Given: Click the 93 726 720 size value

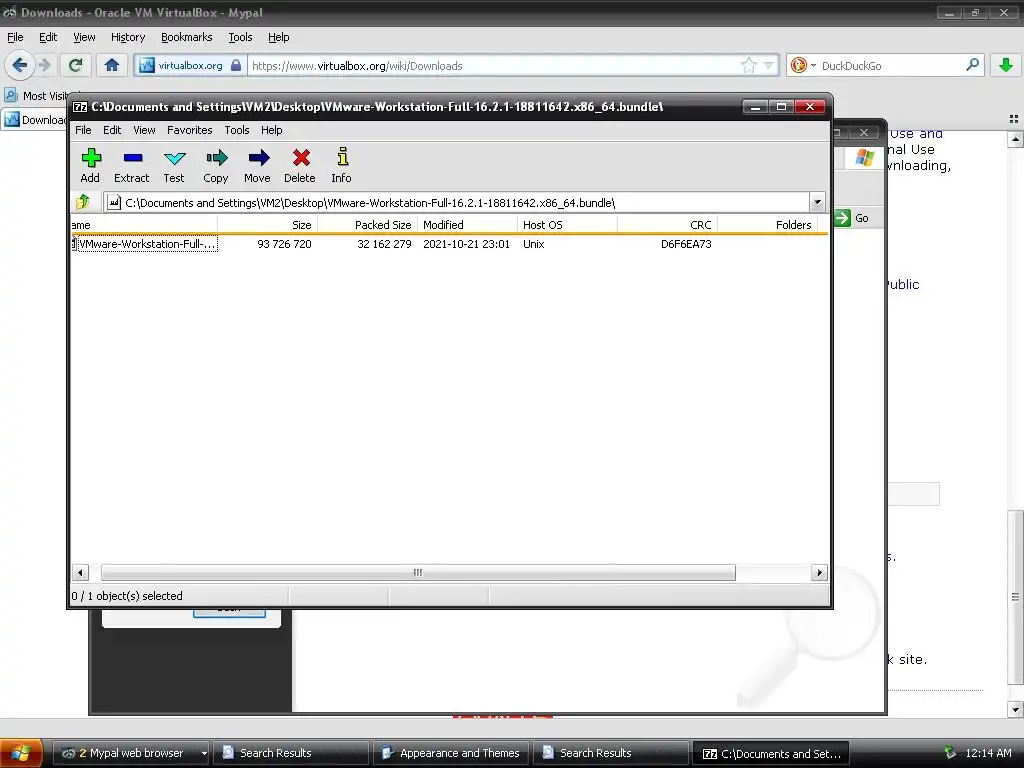Looking at the screenshot, I should tap(284, 244).
